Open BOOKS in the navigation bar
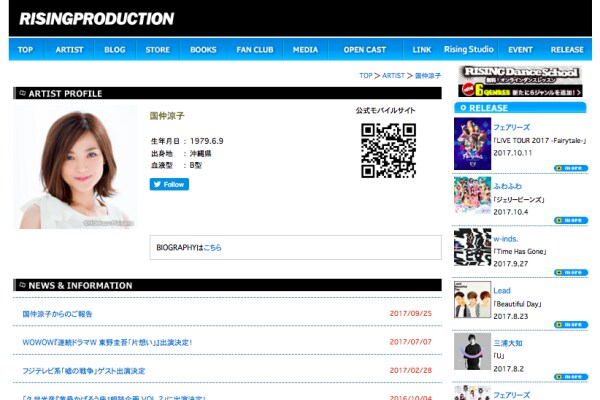 click(x=203, y=50)
